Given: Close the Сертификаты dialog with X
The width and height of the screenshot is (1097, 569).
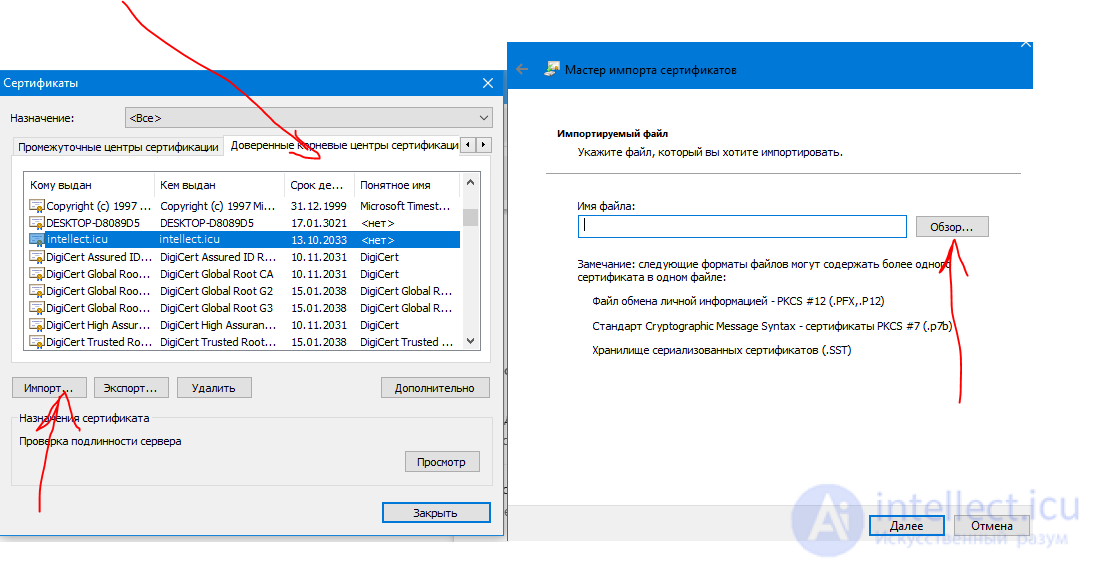Looking at the screenshot, I should (x=488, y=83).
